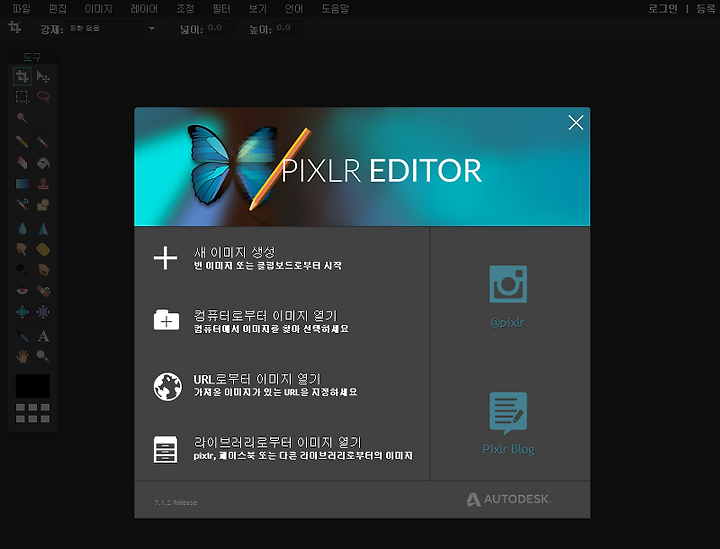Click the globe icon for URL image
Screen dimensions: 720x549
168,387
